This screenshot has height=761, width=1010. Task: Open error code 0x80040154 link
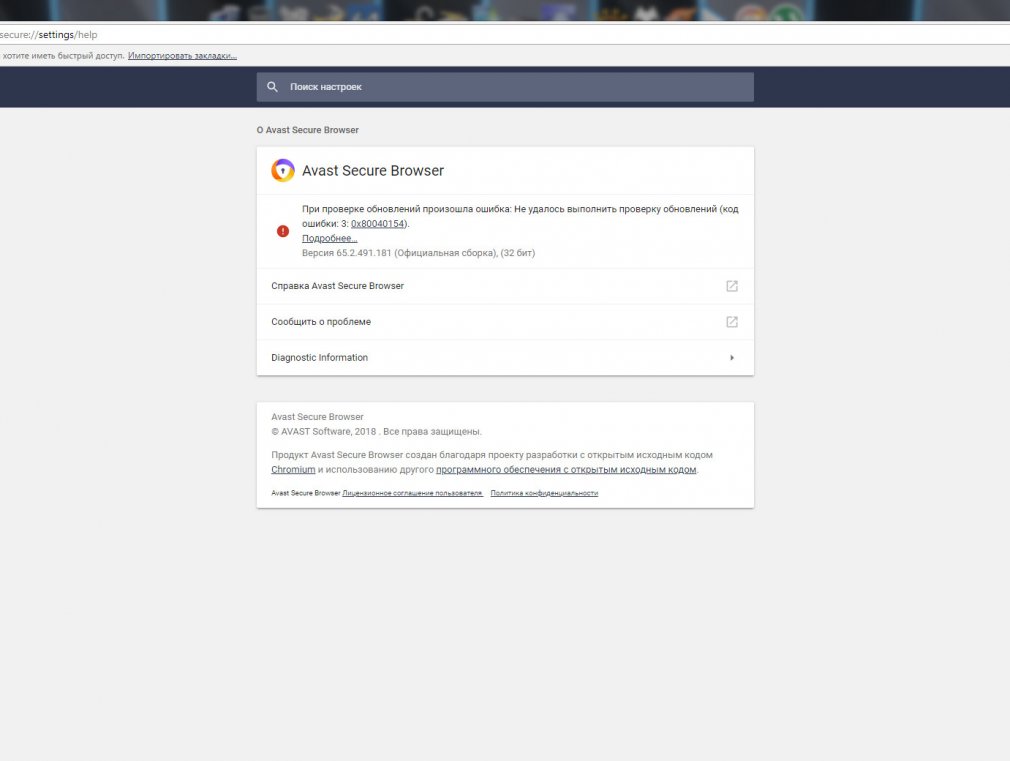coord(378,224)
